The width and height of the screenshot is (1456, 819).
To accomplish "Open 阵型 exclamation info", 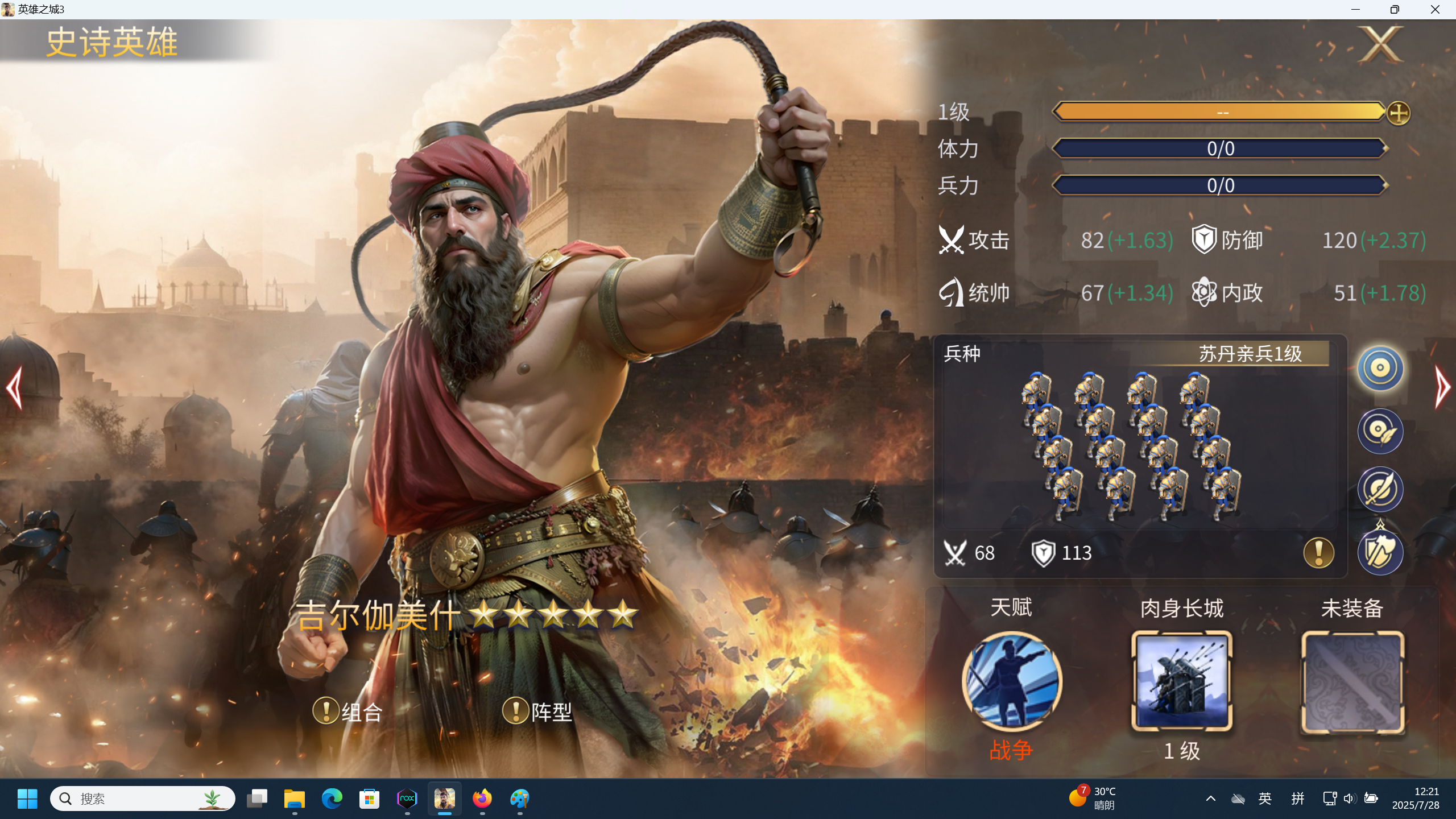I will click(516, 711).
